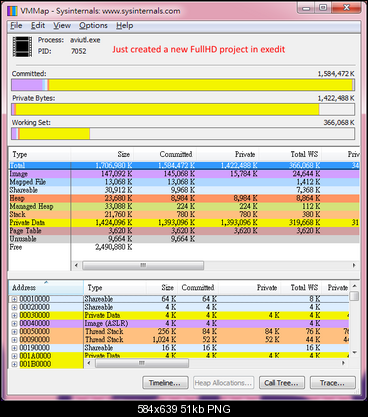Select the Heap type row
The width and height of the screenshot is (368, 417).
tap(184, 198)
